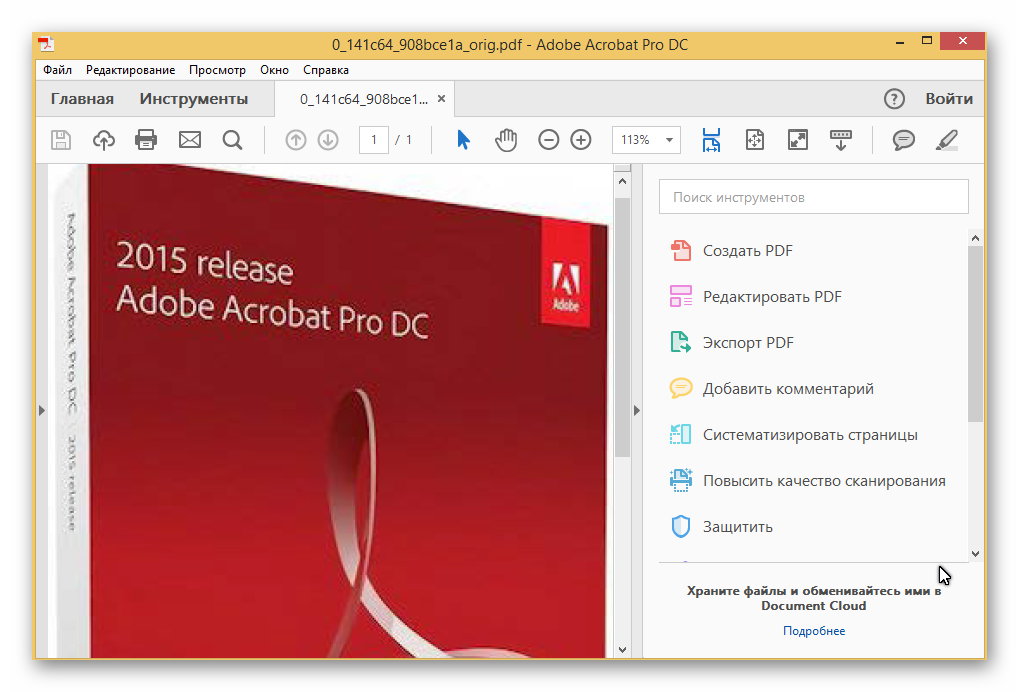1019x692 pixels.
Task: Click the Print file icon
Action: (x=146, y=140)
